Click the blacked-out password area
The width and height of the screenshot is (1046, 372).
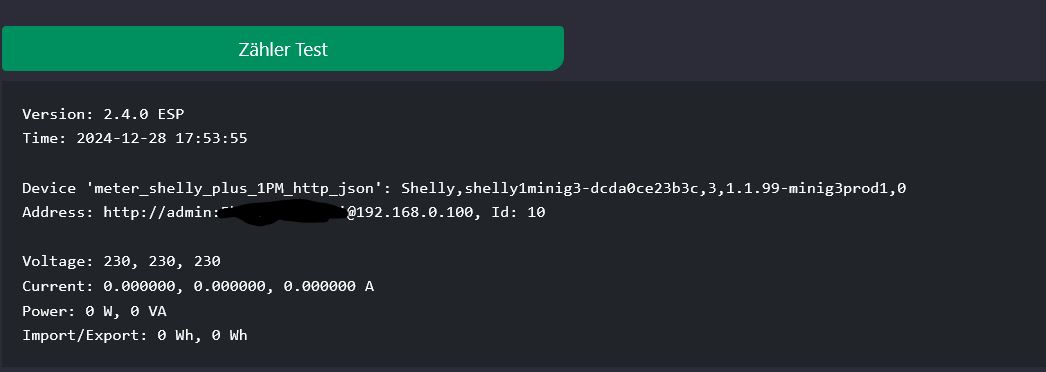click(282, 212)
